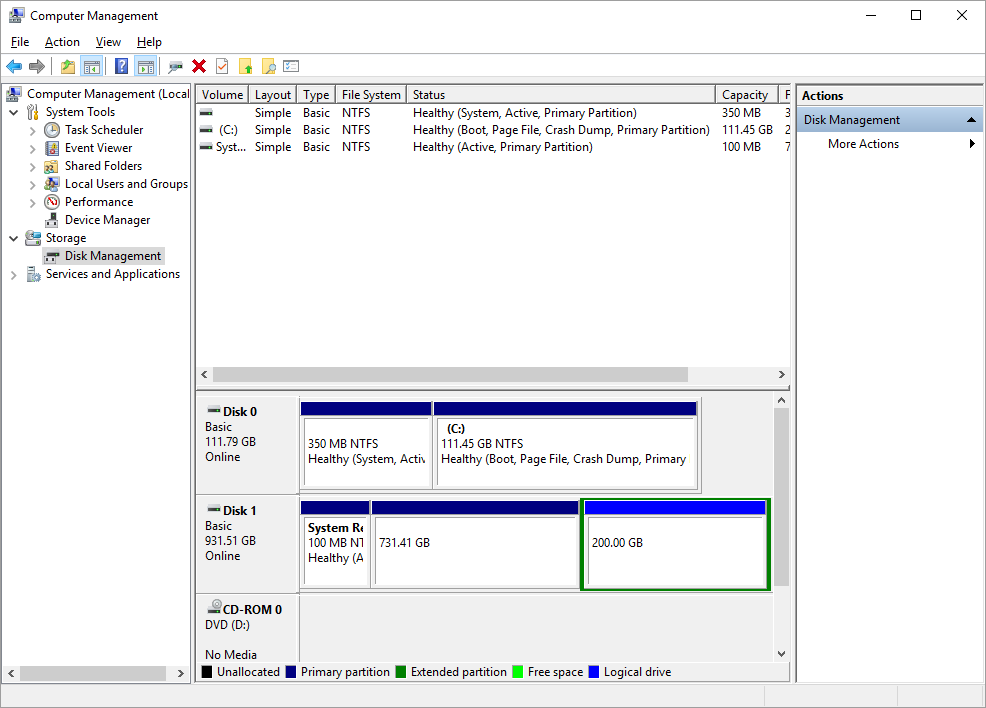Collapse the System Tools tree node
Screen dimensions: 986x708
coord(13,113)
